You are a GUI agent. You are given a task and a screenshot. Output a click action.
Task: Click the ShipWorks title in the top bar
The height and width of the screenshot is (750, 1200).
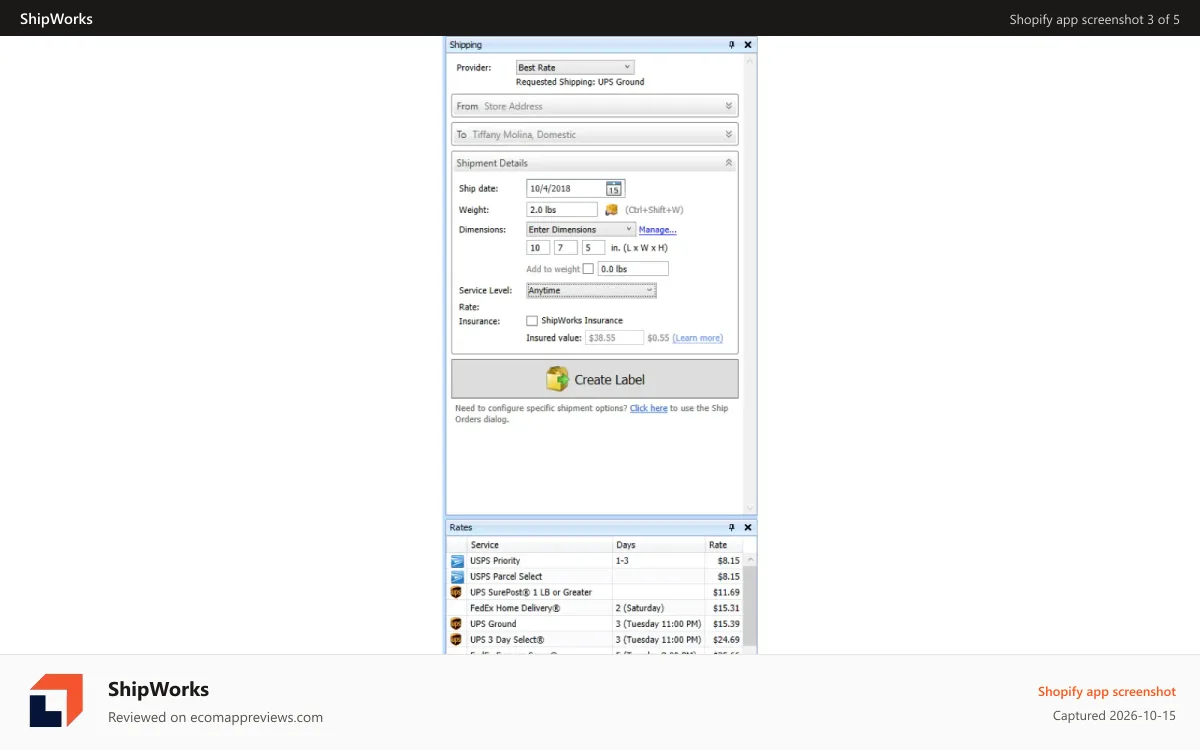point(56,19)
